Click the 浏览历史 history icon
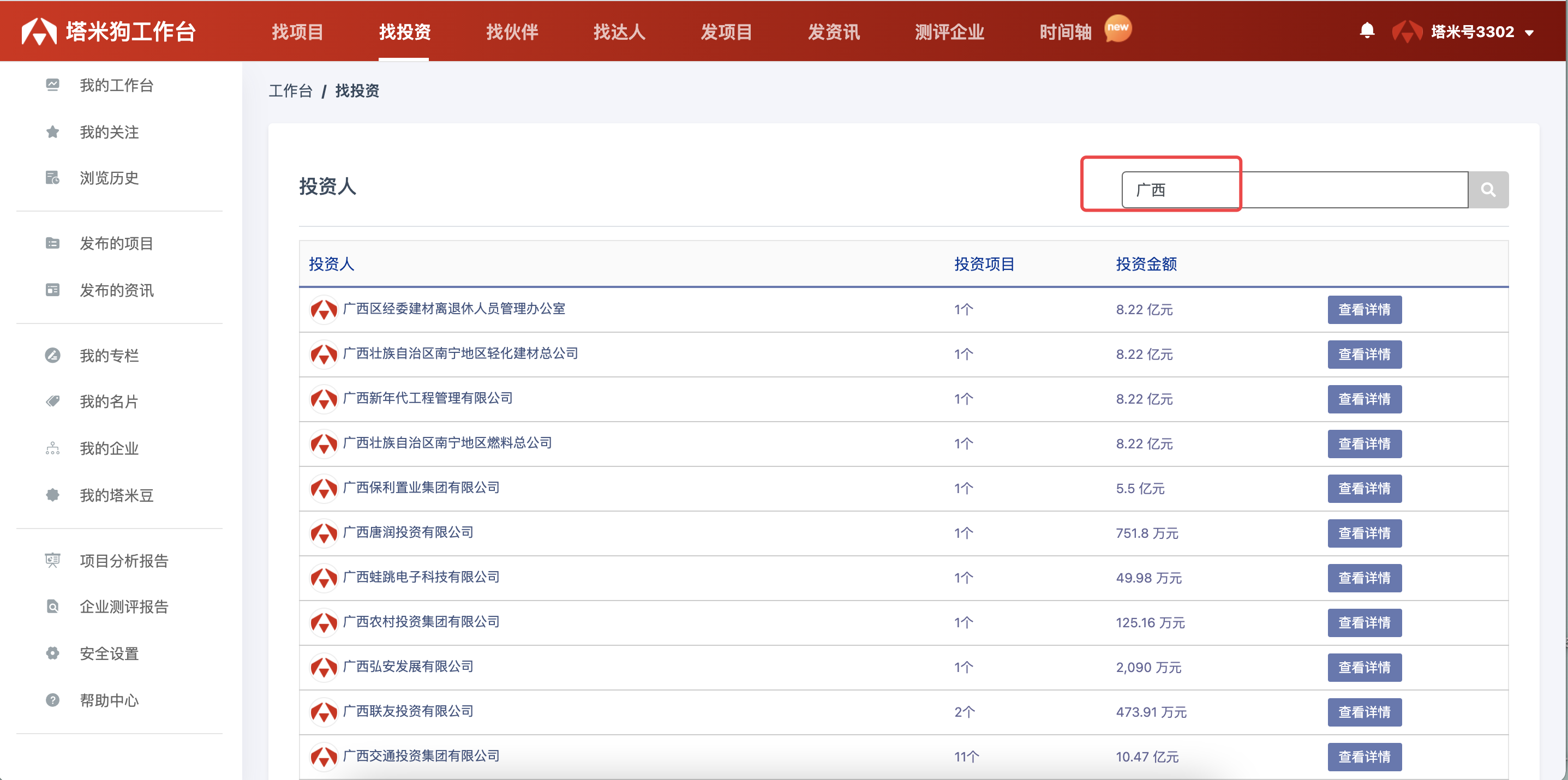The image size is (1568, 780). 52,178
